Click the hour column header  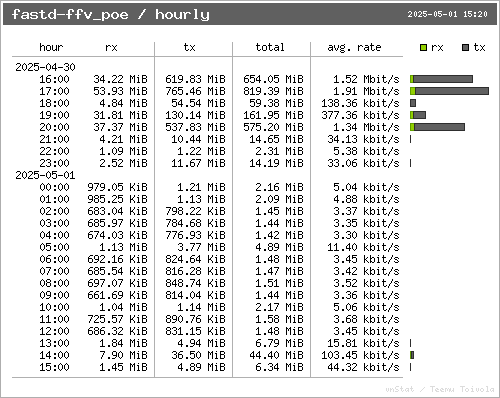51,47
